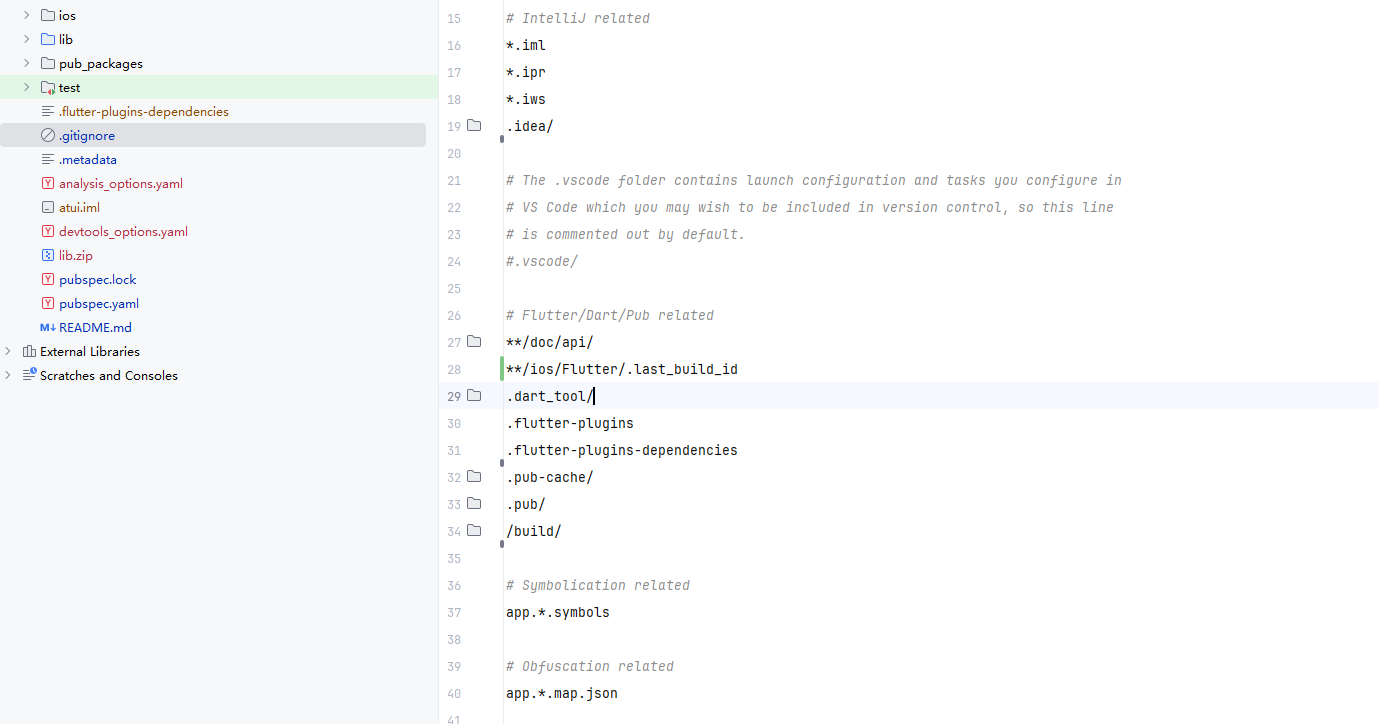The width and height of the screenshot is (1379, 724).
Task: Click the Scratches and Consoles icon
Action: click(x=29, y=375)
